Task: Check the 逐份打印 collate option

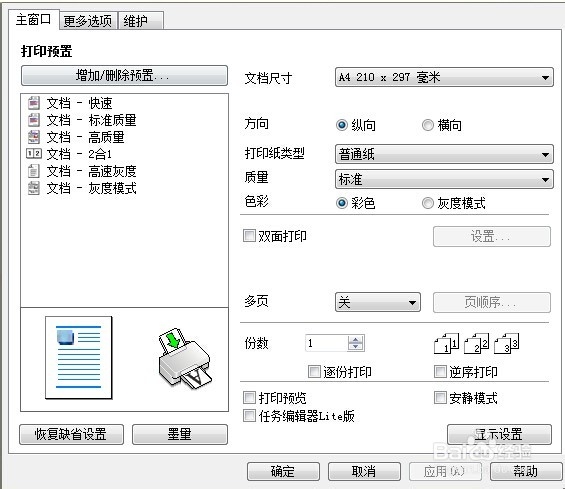Action: pyautogui.click(x=314, y=371)
